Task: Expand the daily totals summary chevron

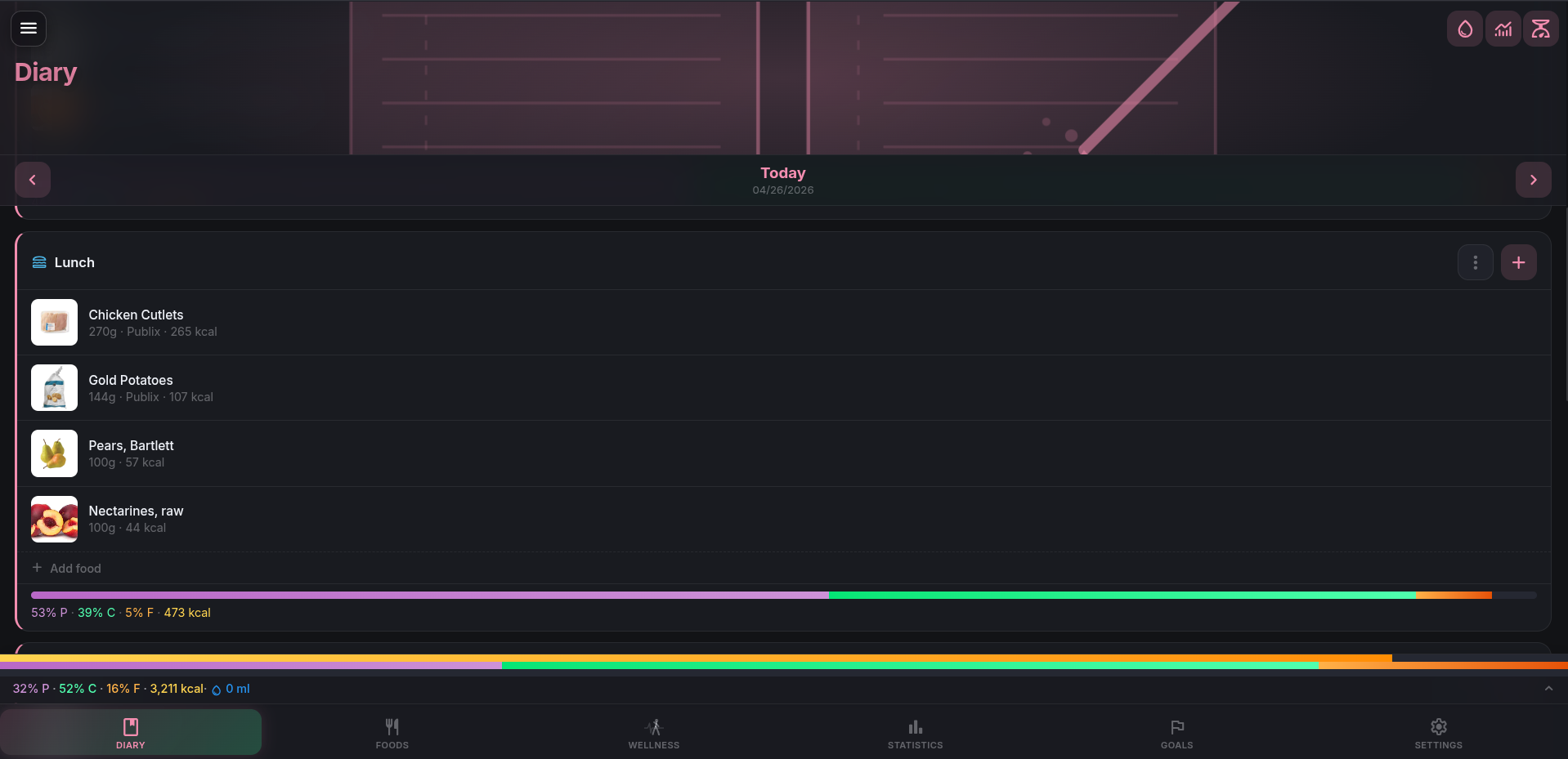Action: click(1548, 689)
